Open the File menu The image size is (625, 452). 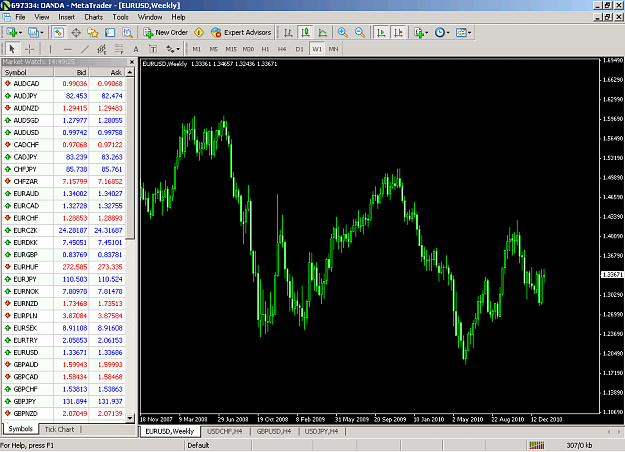coord(20,17)
